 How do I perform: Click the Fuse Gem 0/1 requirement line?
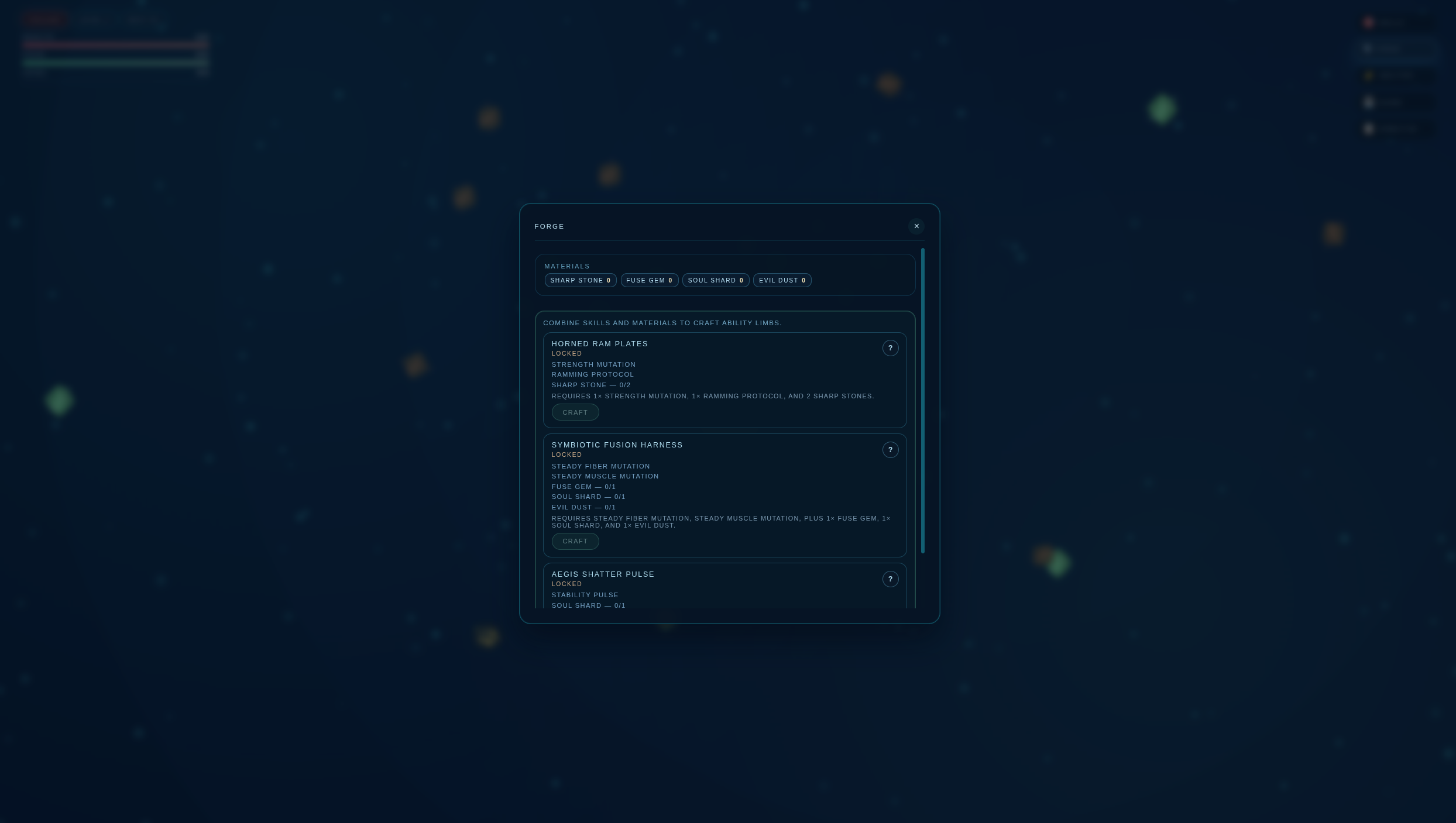click(x=583, y=487)
